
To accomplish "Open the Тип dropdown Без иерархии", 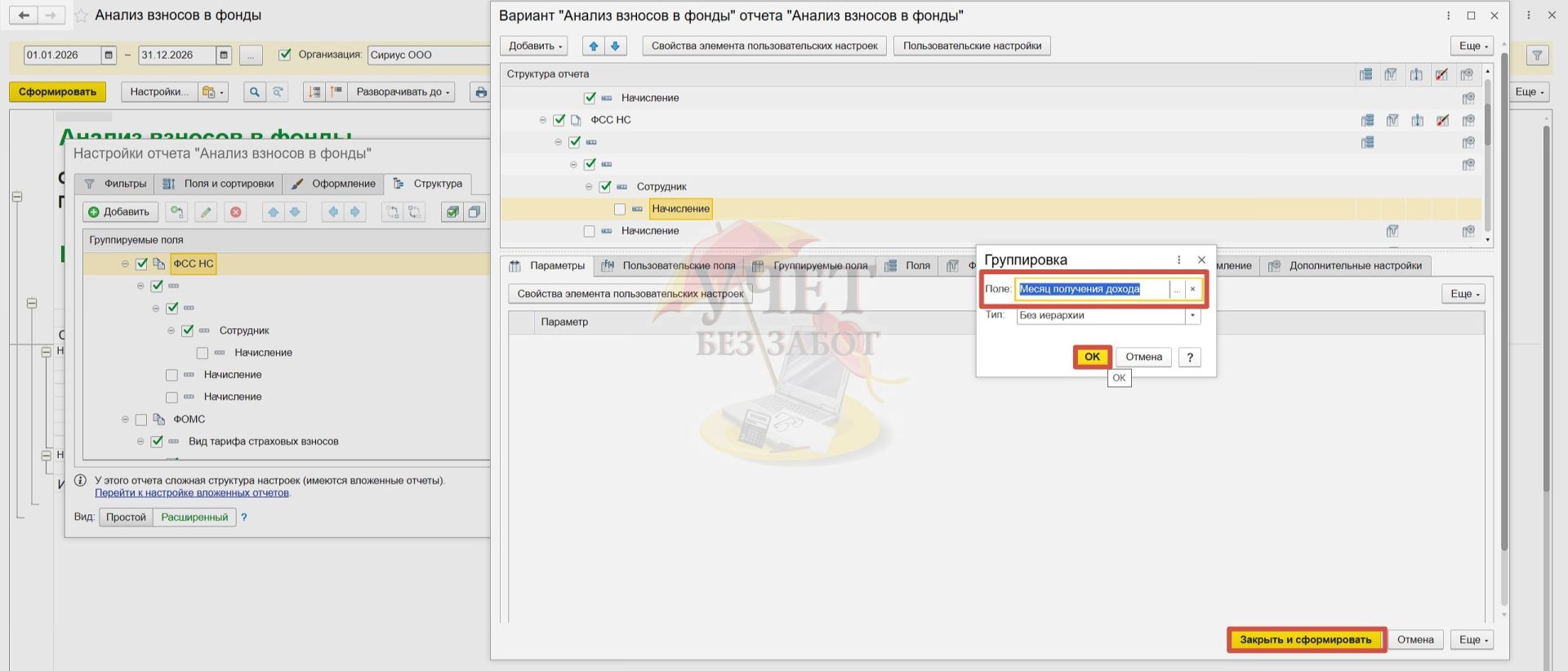I will (1193, 315).
